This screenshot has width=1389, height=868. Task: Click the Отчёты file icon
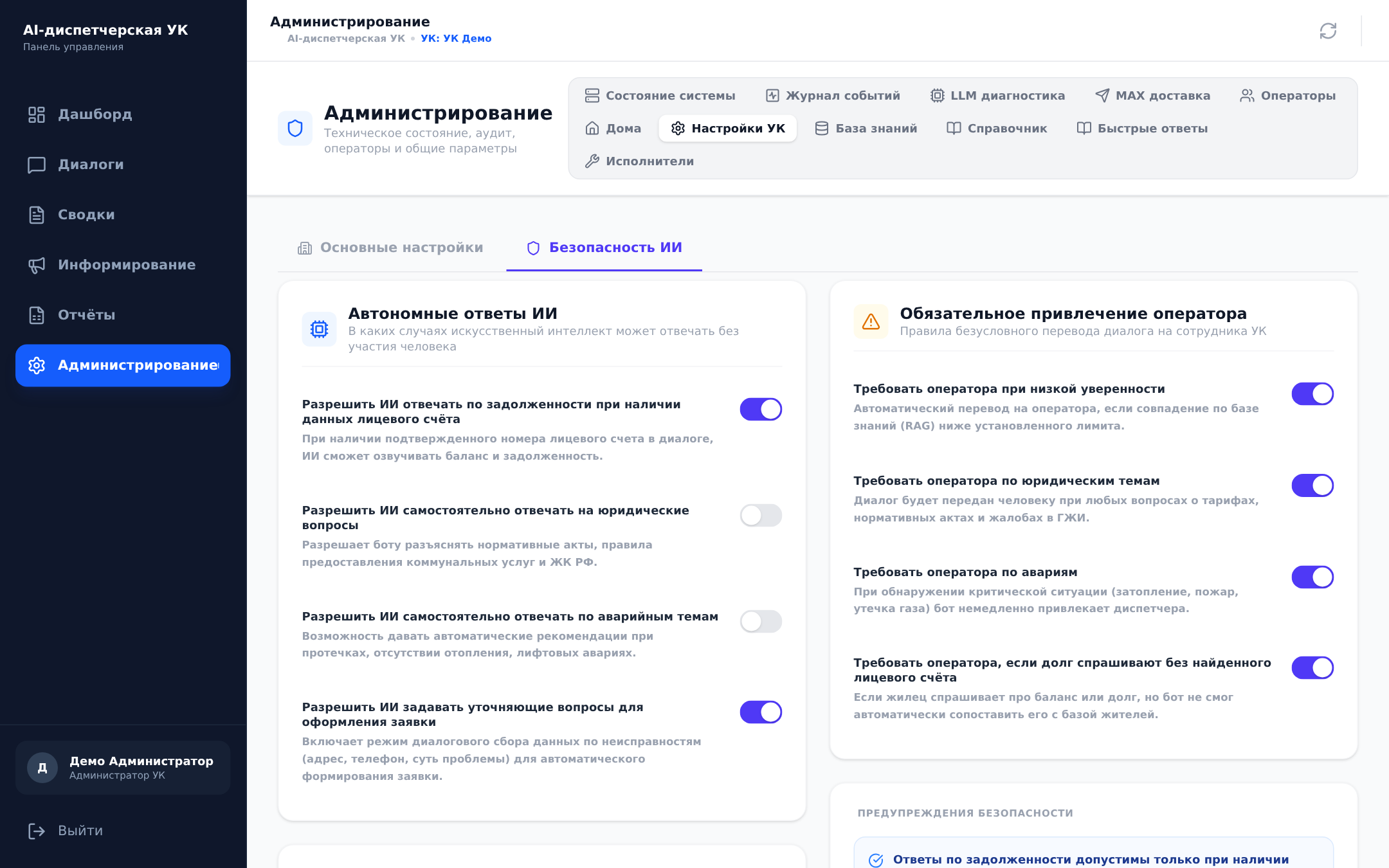(x=37, y=315)
